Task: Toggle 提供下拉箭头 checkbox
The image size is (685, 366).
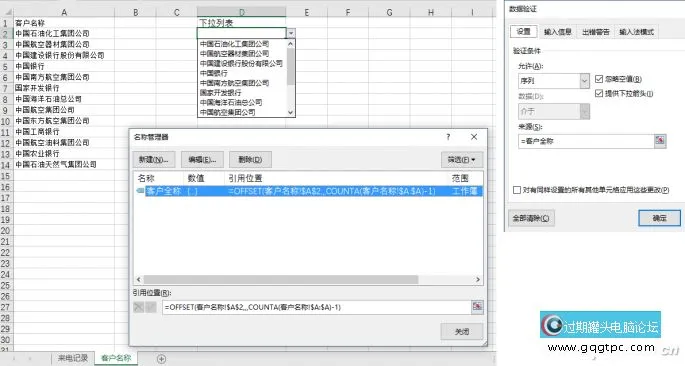Action: click(x=599, y=93)
